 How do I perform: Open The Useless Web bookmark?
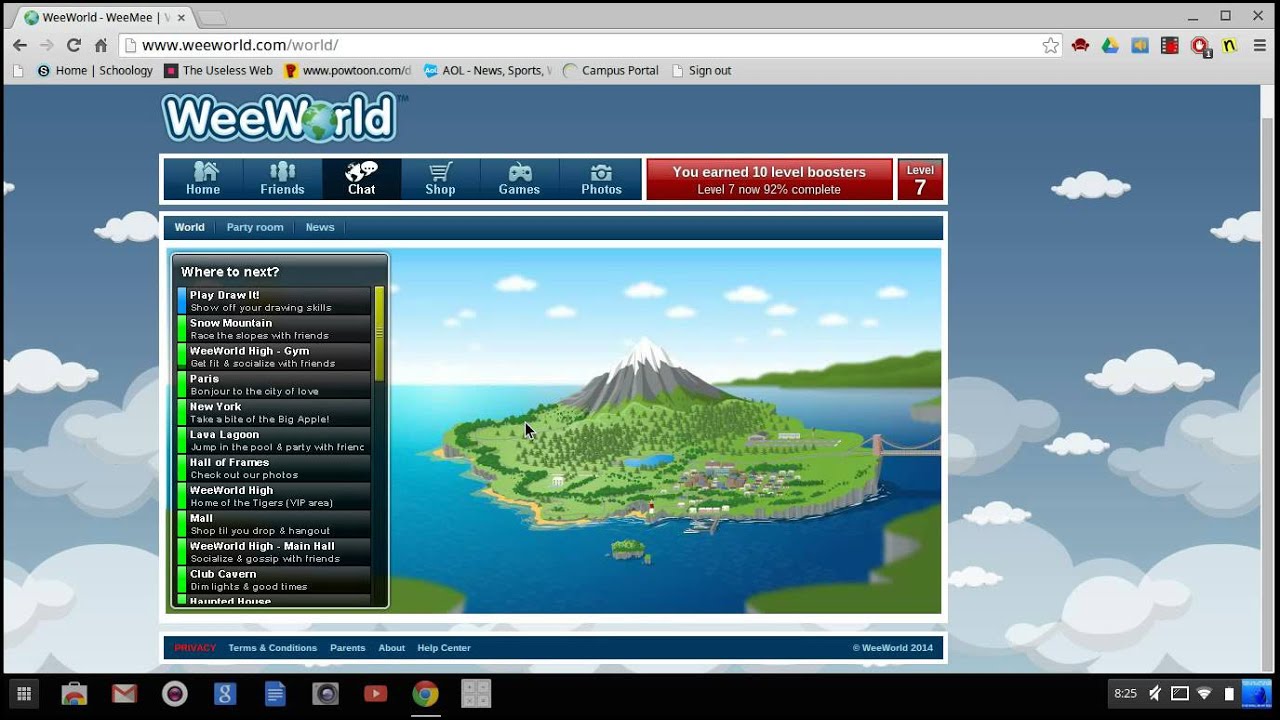[x=218, y=71]
